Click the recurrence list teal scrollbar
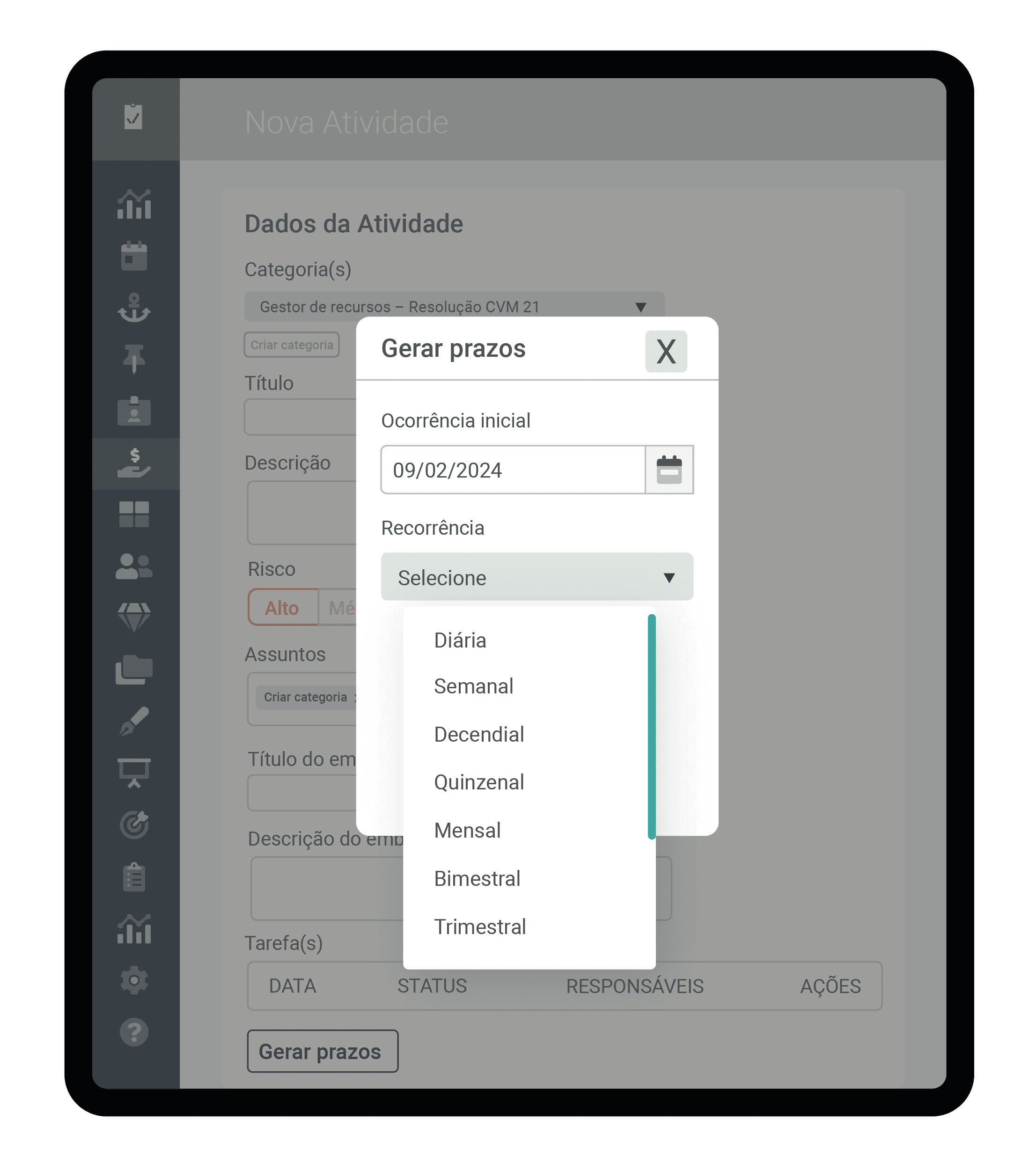Viewport: 1036px width, 1171px height. coord(651,727)
